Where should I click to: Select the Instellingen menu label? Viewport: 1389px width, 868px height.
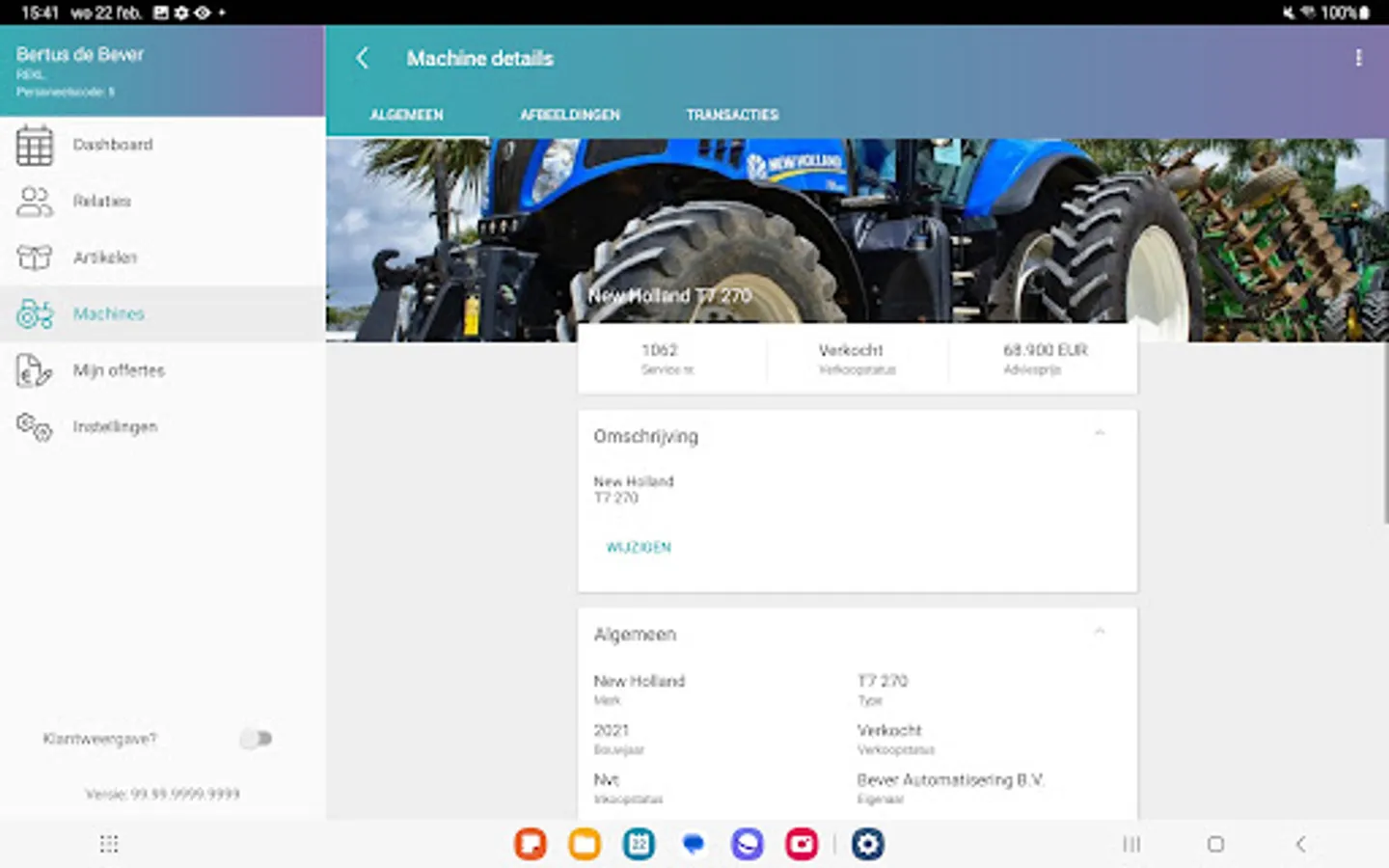tap(115, 426)
